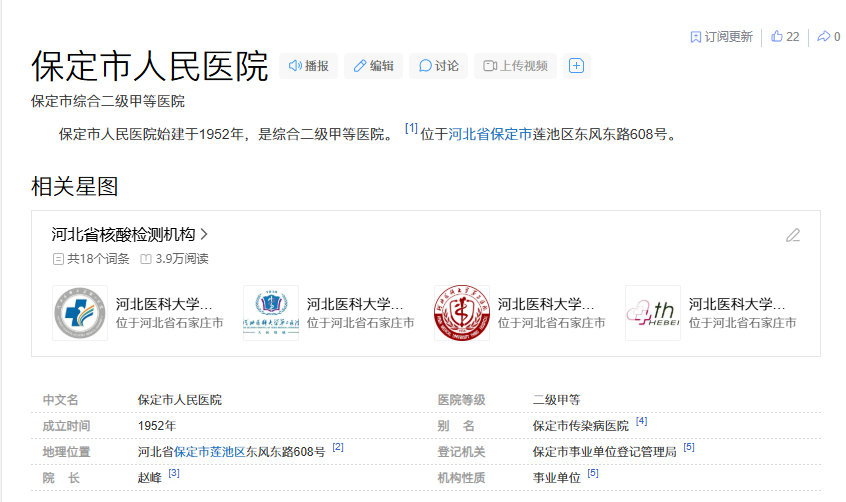Select the title 保定市人民医院 heading

tap(150, 66)
